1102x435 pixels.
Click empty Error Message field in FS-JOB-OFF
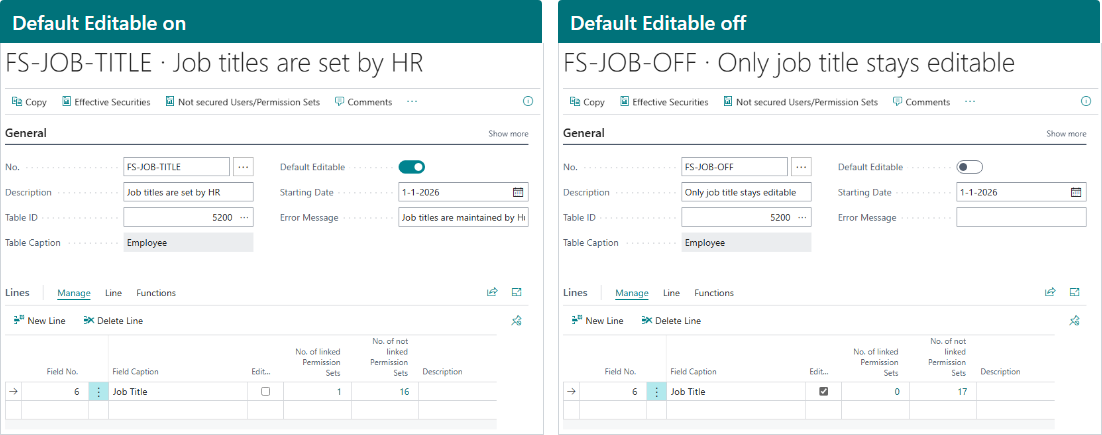pyautogui.click(x=1021, y=218)
